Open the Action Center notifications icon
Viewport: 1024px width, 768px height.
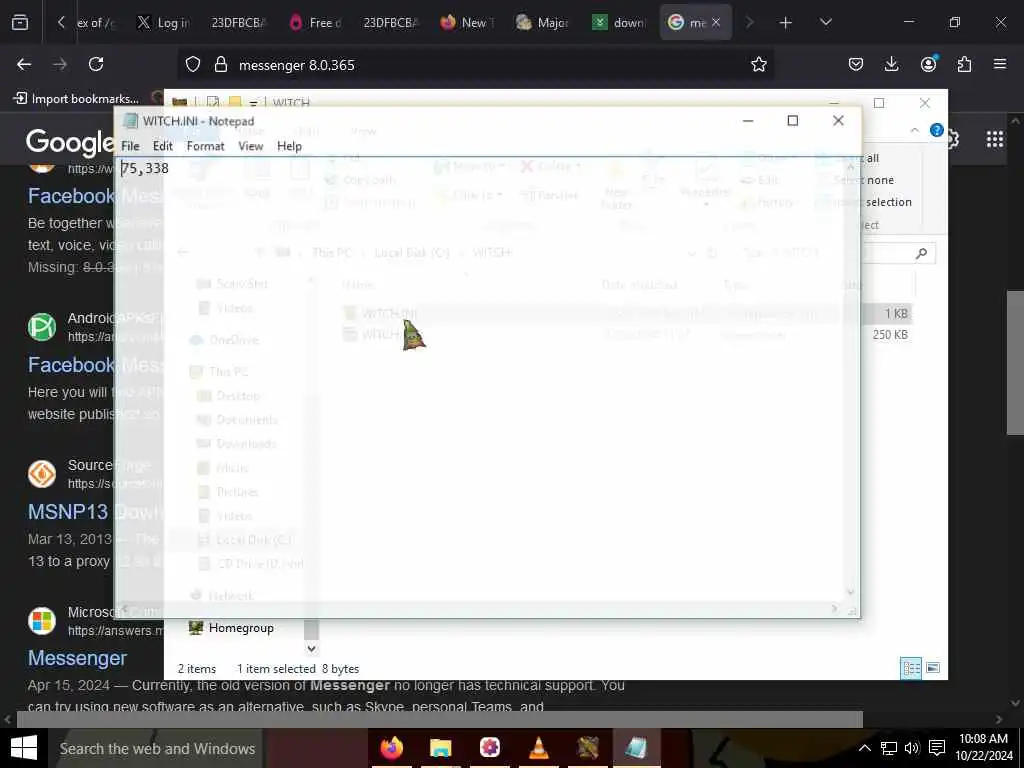click(x=937, y=748)
